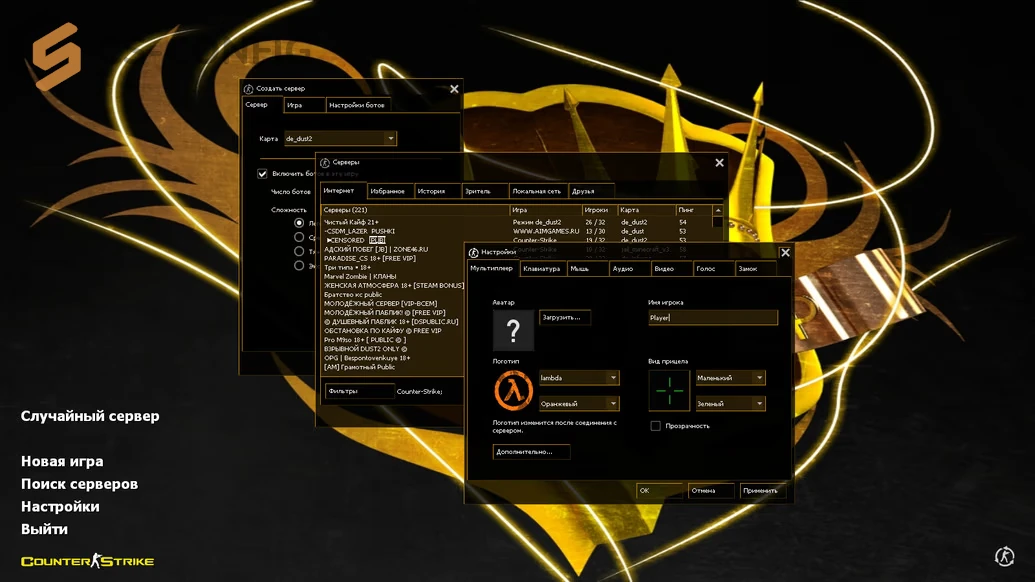Screen dimensions: 1035x582
Task: Close the Серверы window with its X
Action: point(719,162)
